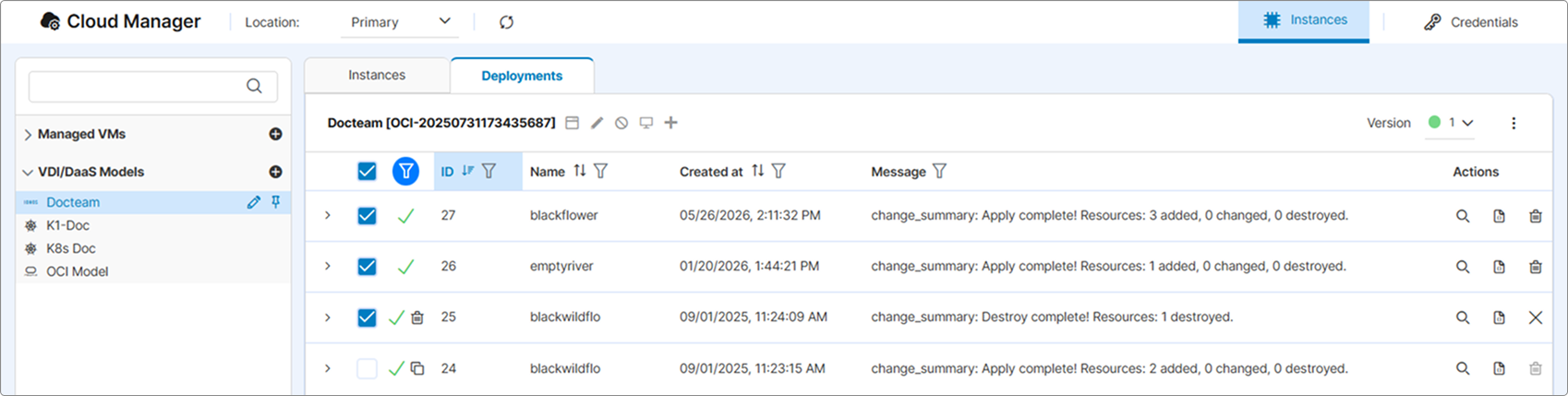Delete the blackflower deployment
Screen dimensions: 1568x396
point(1536,216)
